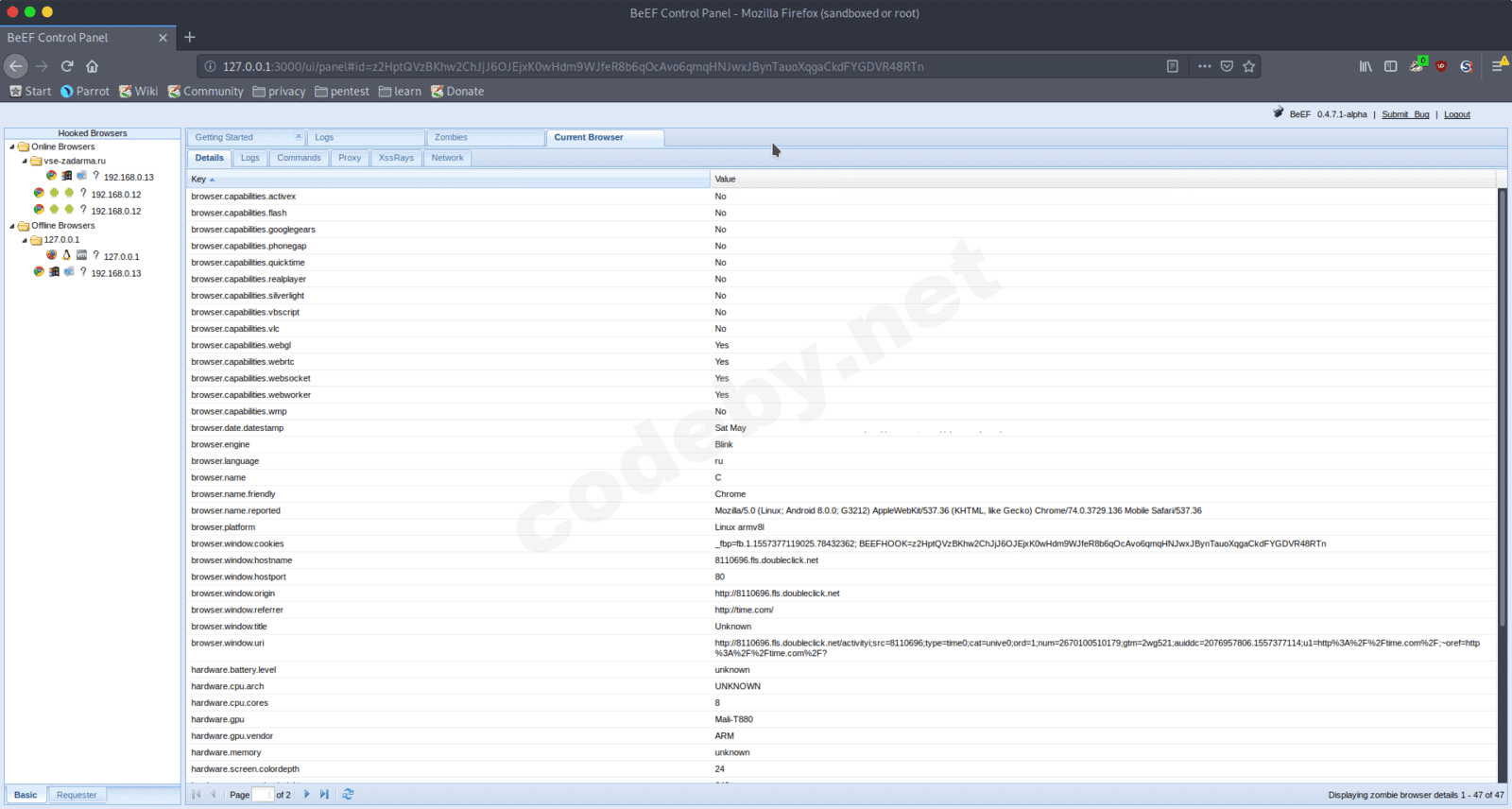Image resolution: width=1512 pixels, height=809 pixels.
Task: Collapse the Offline Browsers tree node
Action: click(12, 226)
